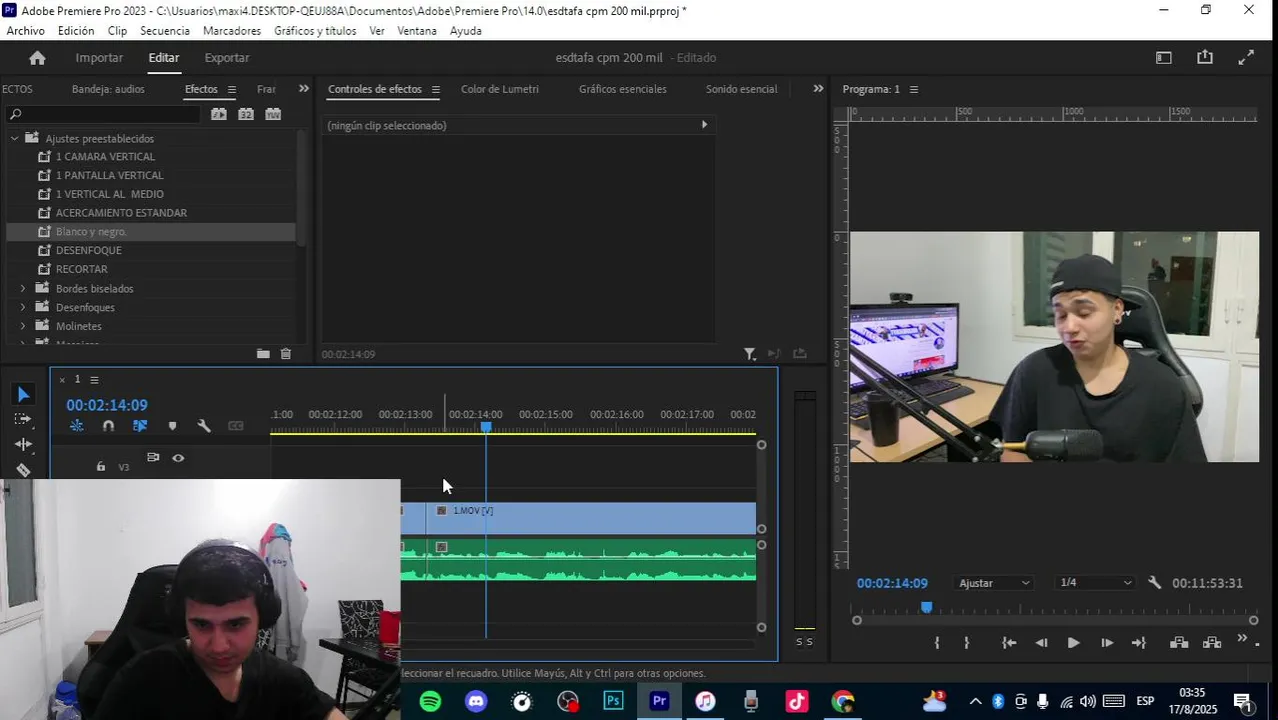Show more Effects panel group tabs chevron
Image resolution: width=1278 pixels, height=720 pixels.
304,89
